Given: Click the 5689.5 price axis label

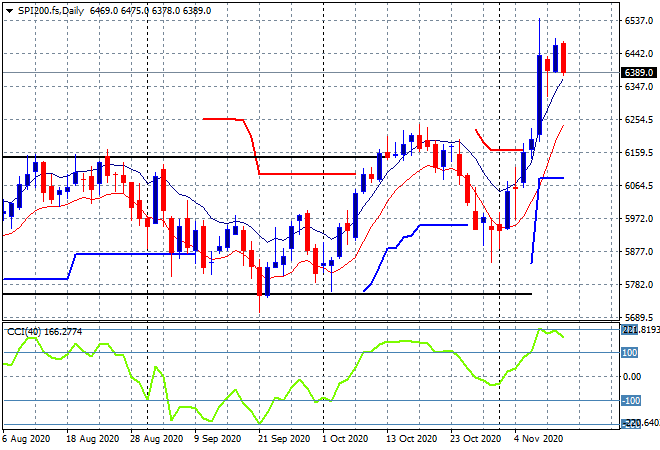Looking at the screenshot, I should (x=639, y=317).
